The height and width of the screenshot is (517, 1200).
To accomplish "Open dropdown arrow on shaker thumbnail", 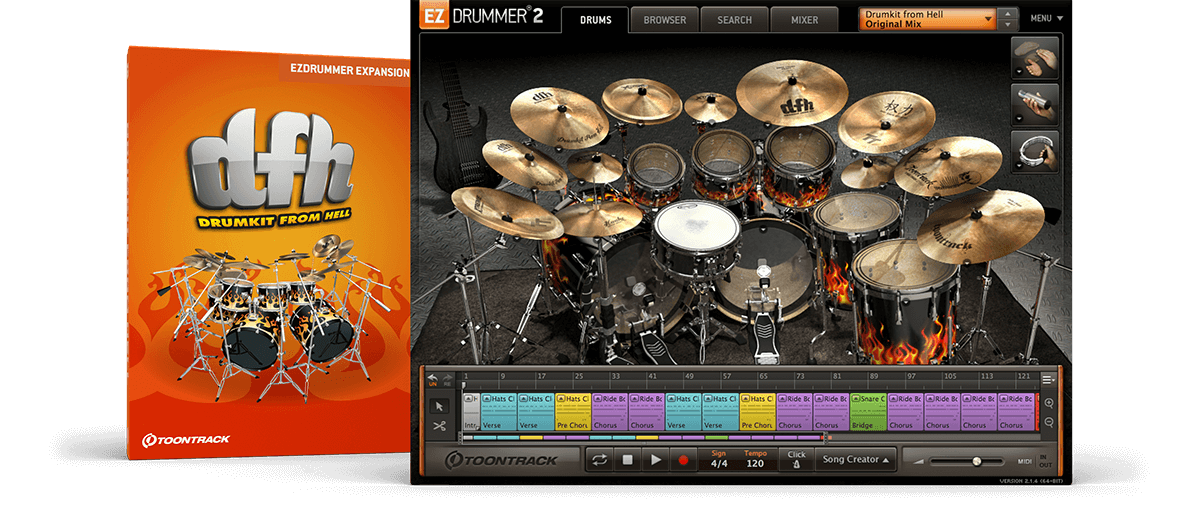I will coord(1019,118).
